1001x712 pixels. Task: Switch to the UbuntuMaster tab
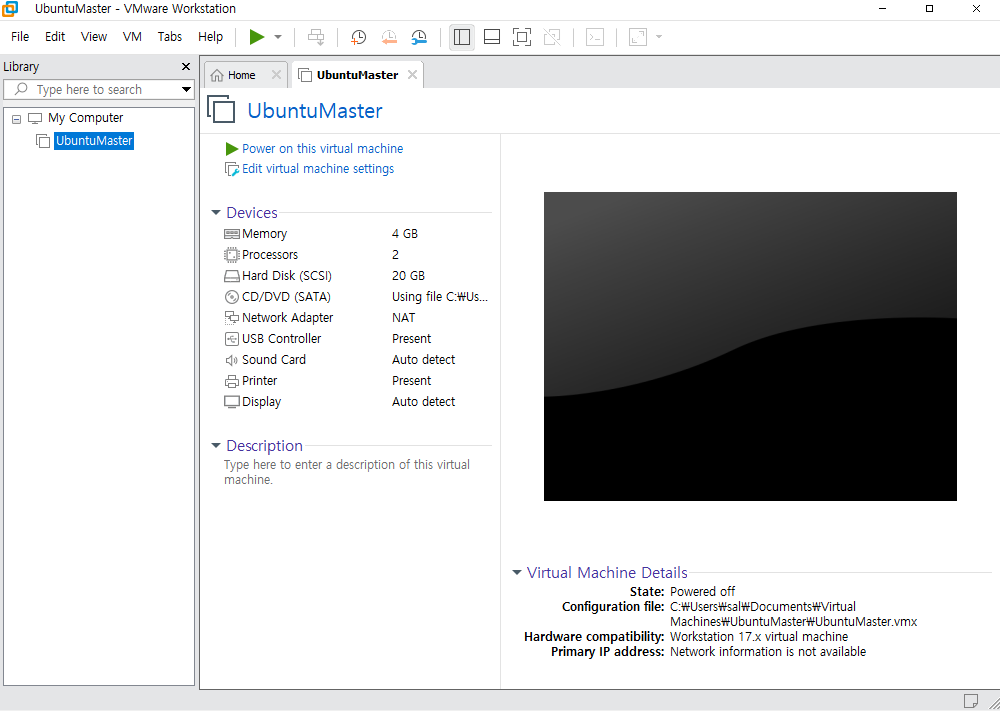357,75
